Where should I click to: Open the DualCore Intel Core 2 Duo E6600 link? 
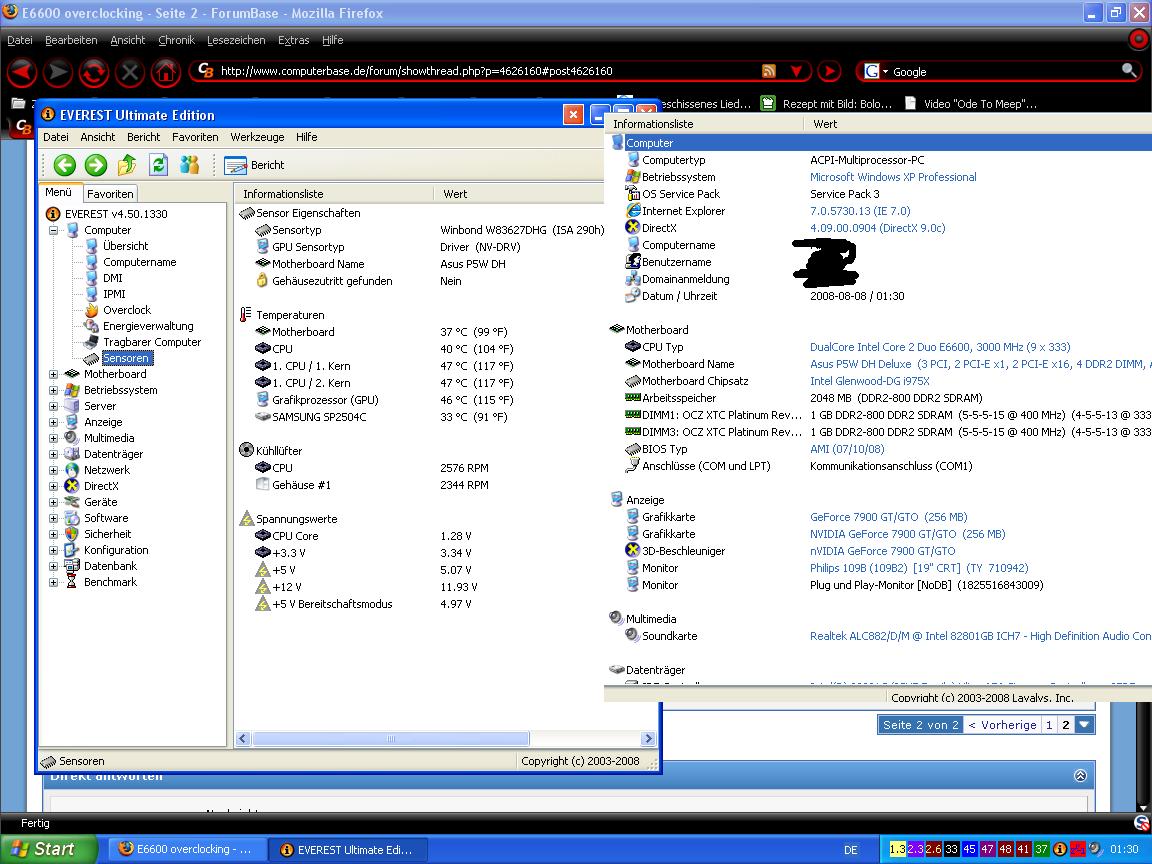(940, 347)
